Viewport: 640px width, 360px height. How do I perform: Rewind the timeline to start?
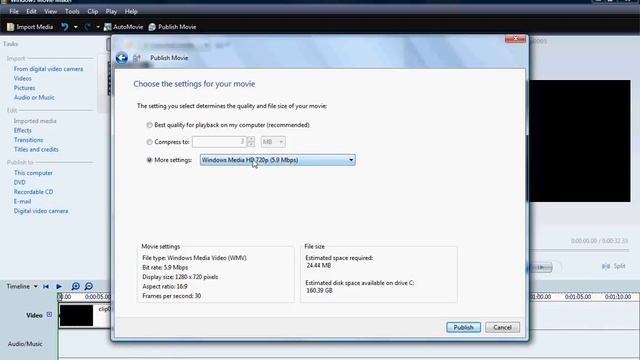pyautogui.click(x=46, y=287)
